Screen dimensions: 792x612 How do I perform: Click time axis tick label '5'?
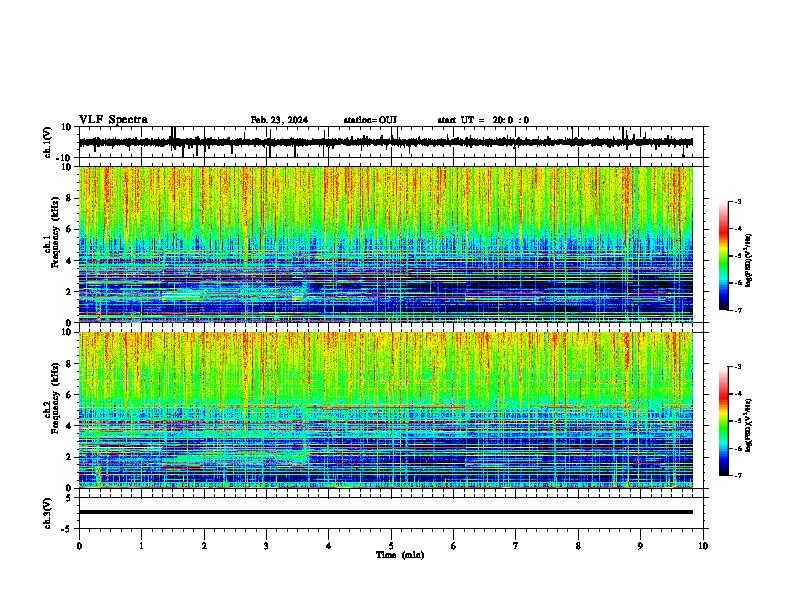click(391, 546)
